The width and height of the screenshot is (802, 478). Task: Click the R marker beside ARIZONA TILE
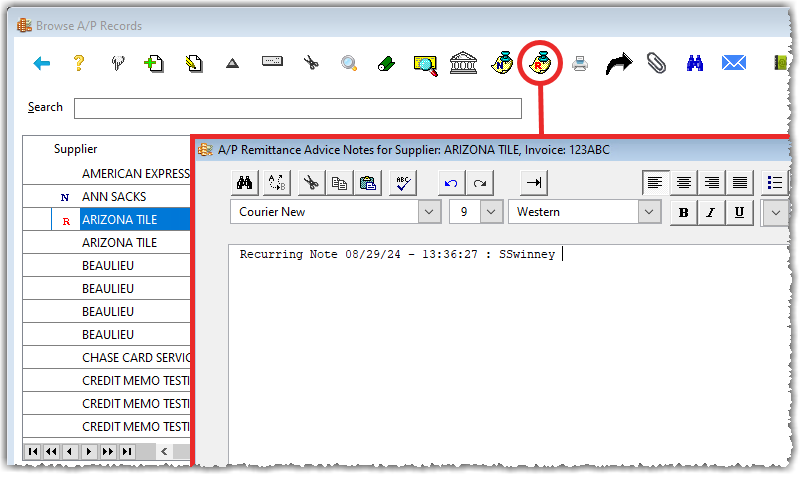pos(66,221)
